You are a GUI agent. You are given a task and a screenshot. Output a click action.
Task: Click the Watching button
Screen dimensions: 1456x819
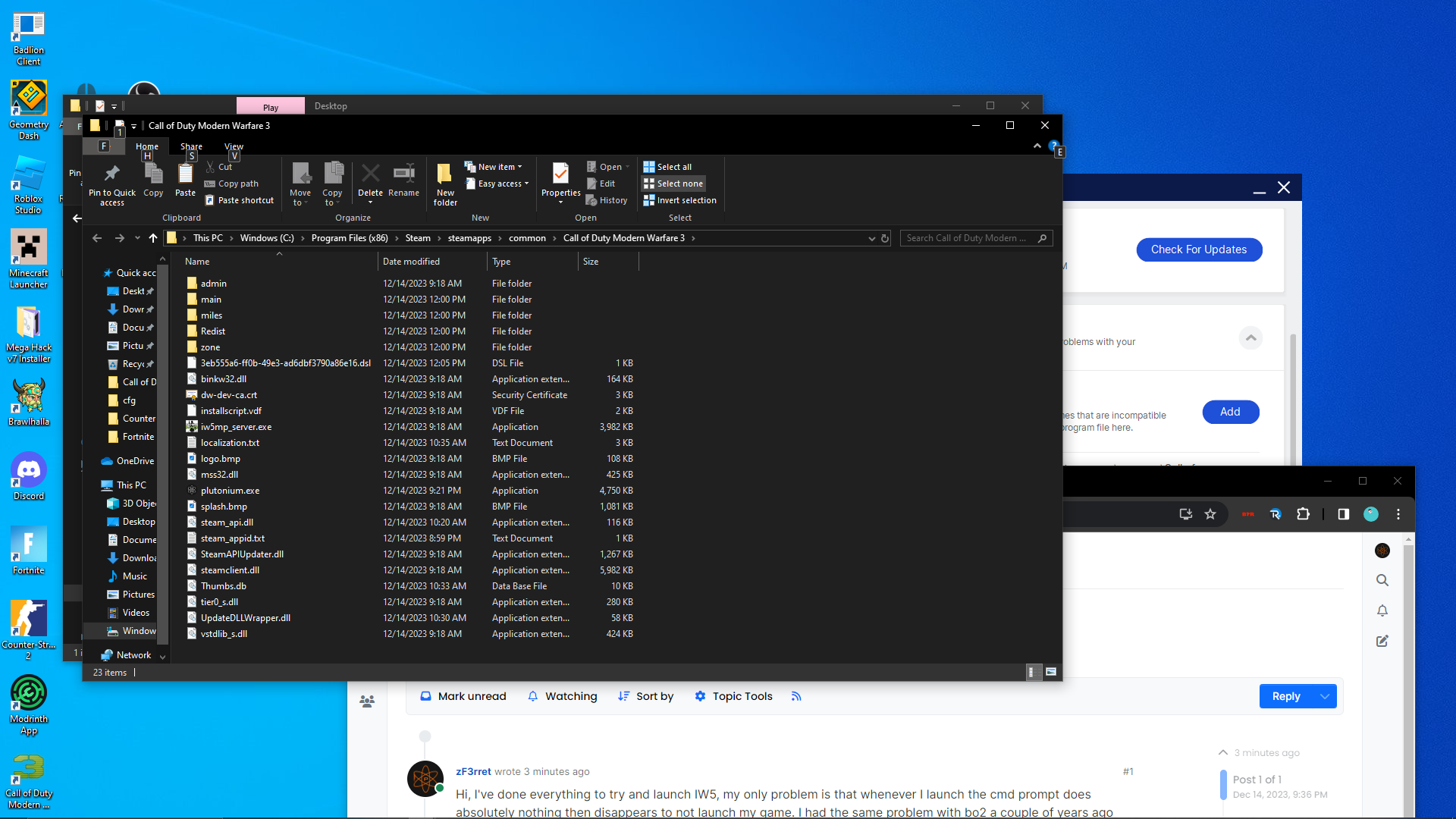point(562,696)
